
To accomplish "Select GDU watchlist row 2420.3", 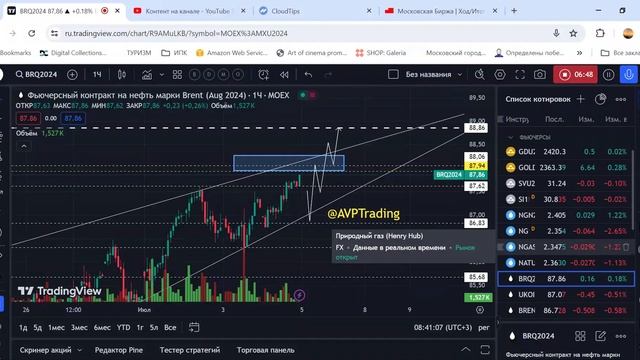I will pos(566,151).
